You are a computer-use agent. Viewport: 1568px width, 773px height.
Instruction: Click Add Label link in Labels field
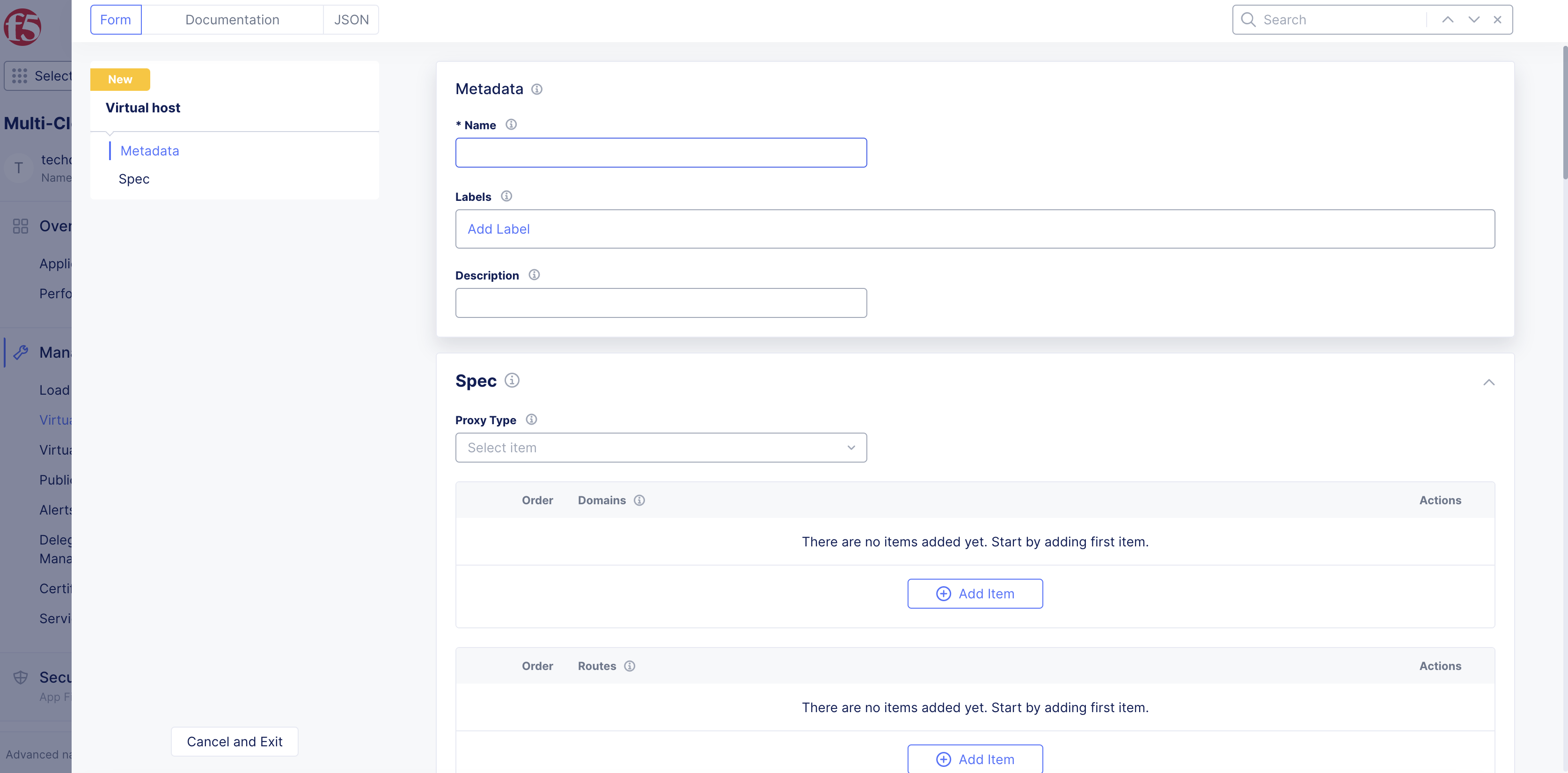point(498,229)
